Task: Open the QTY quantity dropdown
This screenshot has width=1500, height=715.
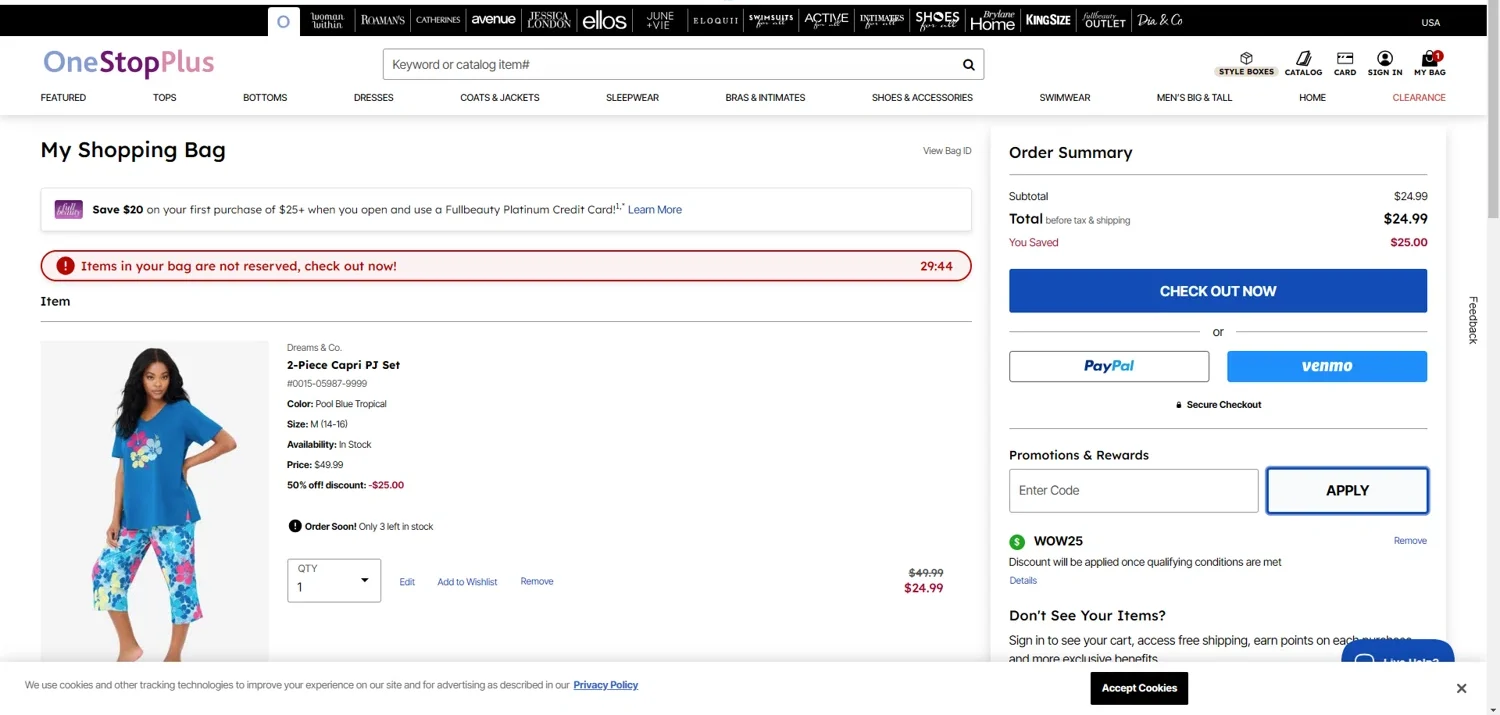Action: [334, 580]
